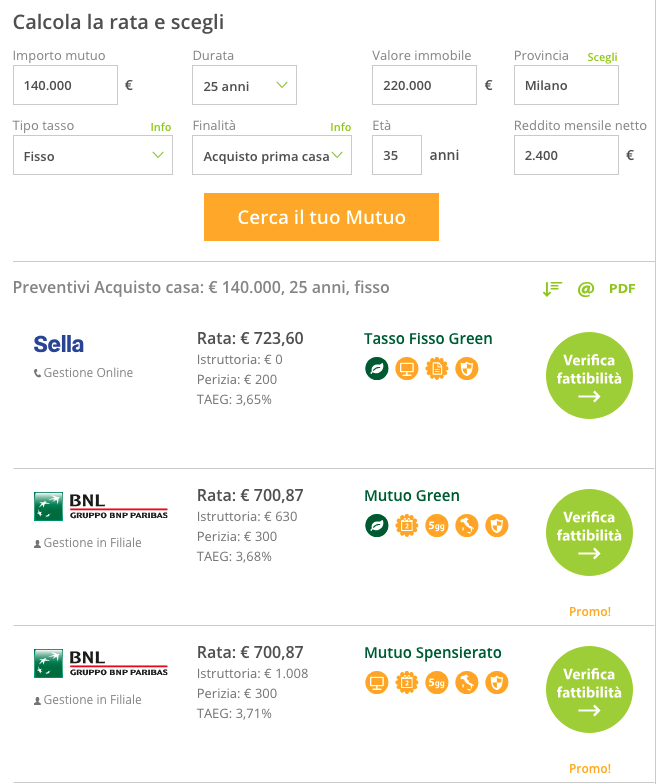Open the Durata dropdown showing 25 anni
This screenshot has width=656, height=784.
244,86
